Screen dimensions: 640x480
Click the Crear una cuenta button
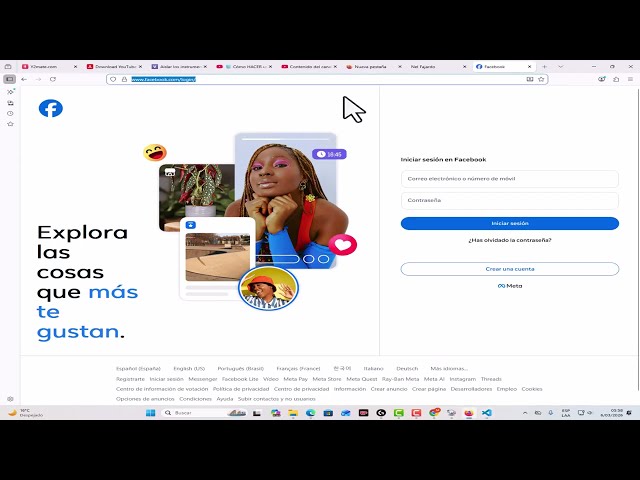pos(510,269)
